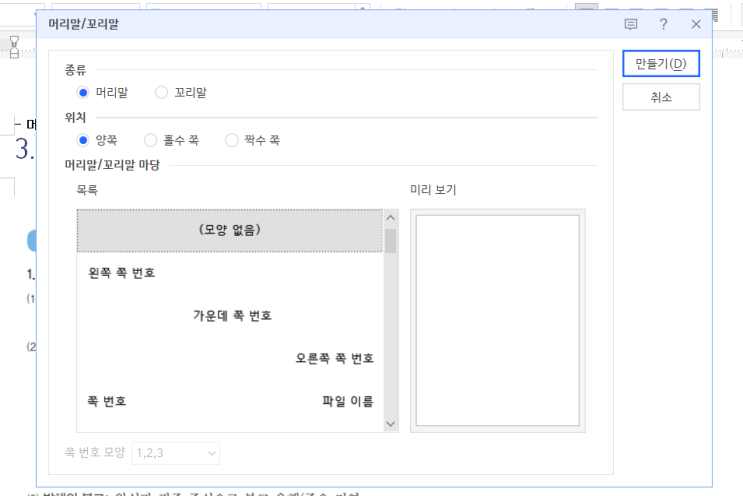Select the 꼬리말 radio button
Image resolution: width=743 pixels, height=496 pixels.
pyautogui.click(x=162, y=92)
